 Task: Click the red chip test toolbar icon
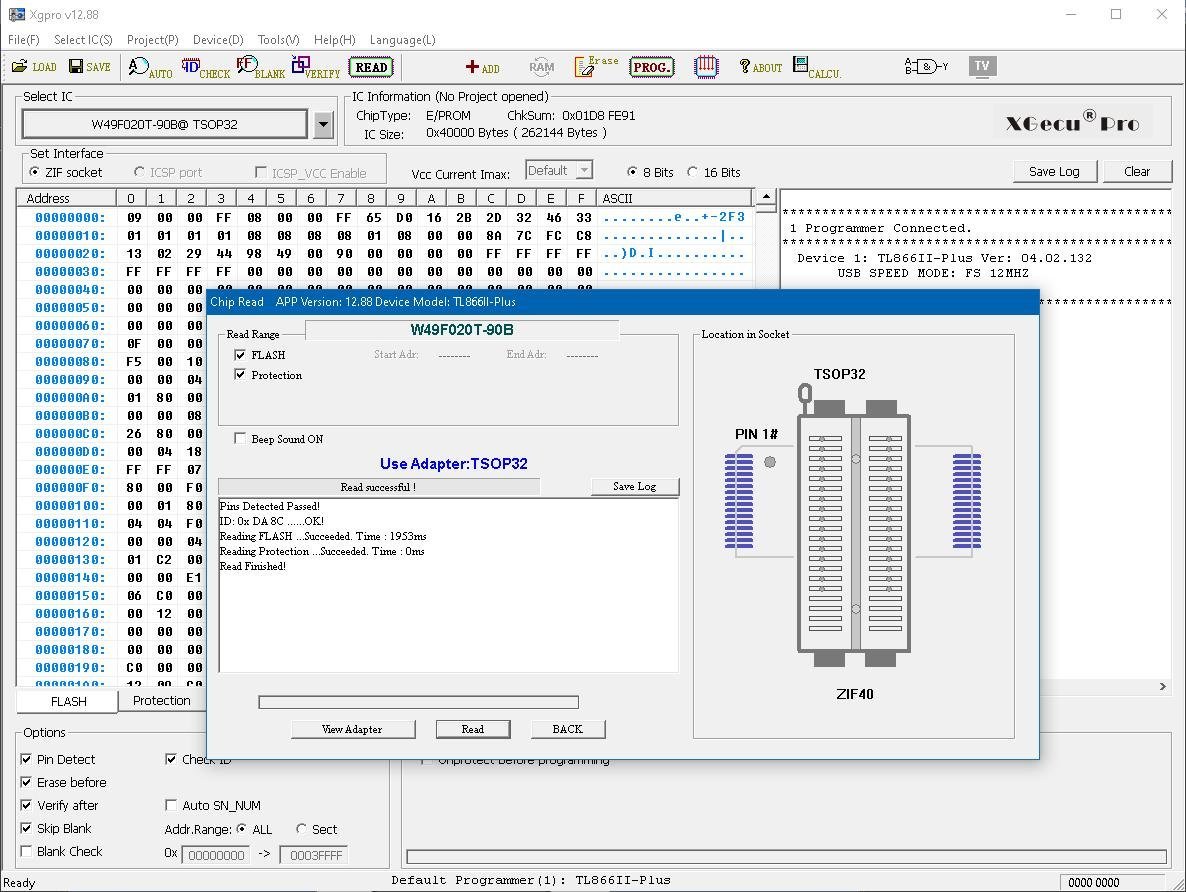(x=706, y=67)
